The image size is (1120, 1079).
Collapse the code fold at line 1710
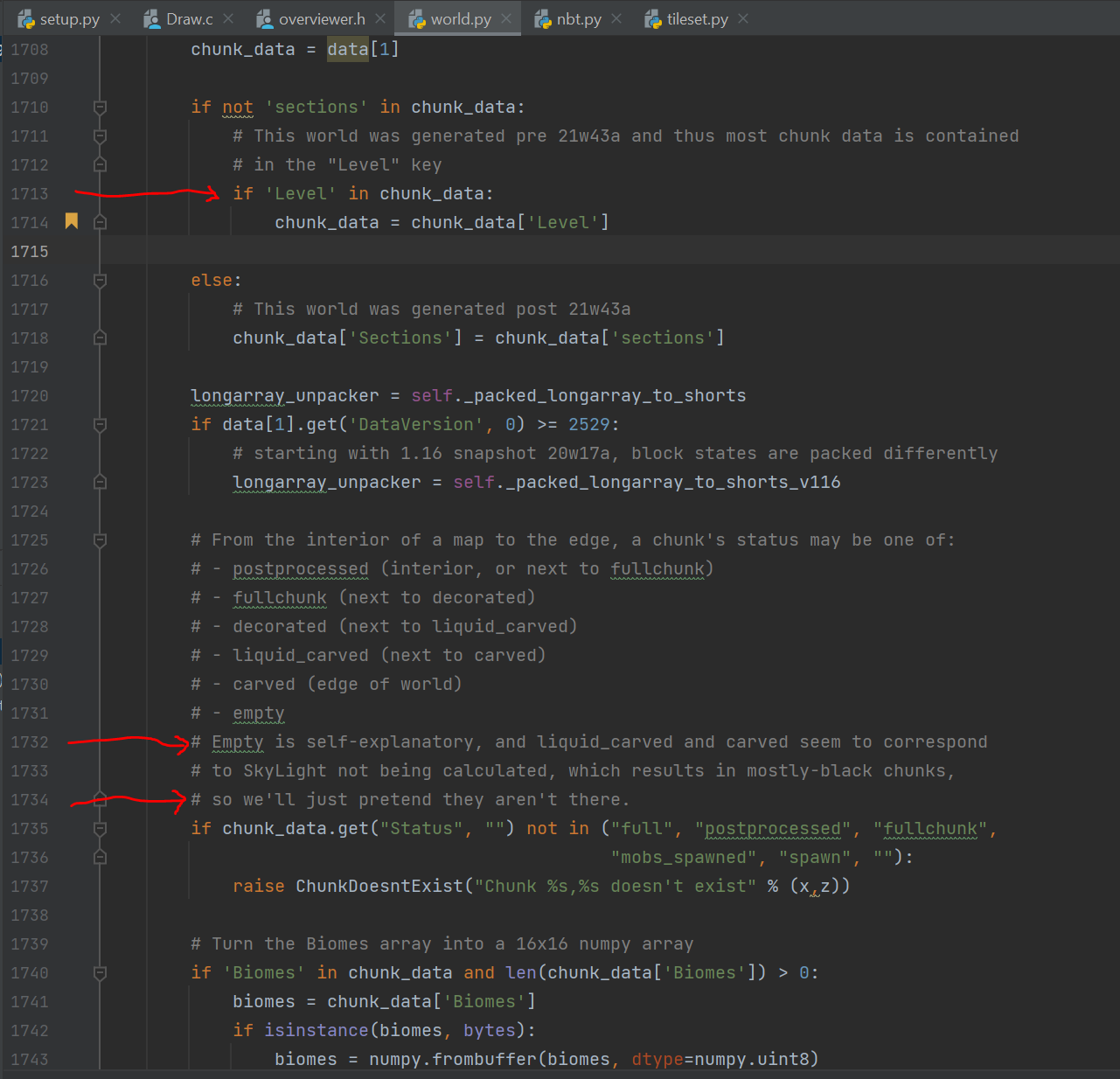coord(99,107)
